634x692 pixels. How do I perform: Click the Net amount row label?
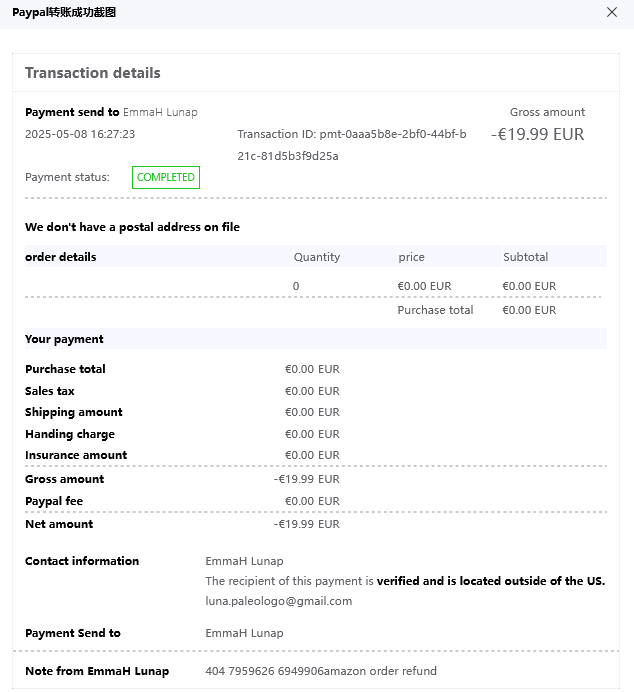click(x=59, y=524)
